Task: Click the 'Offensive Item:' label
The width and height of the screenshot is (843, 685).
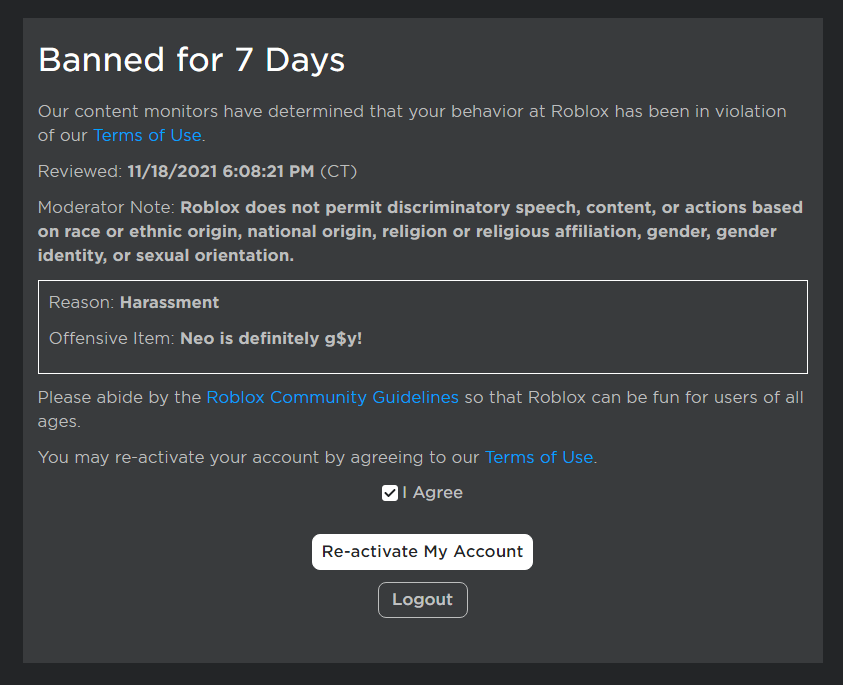Action: tap(112, 339)
